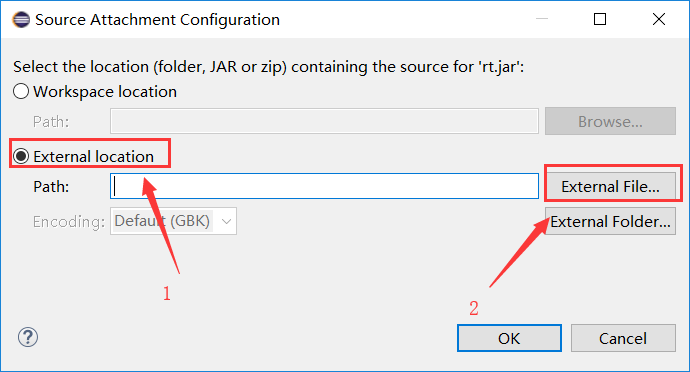
Task: Click the Path: label under External location
Action: [51, 187]
